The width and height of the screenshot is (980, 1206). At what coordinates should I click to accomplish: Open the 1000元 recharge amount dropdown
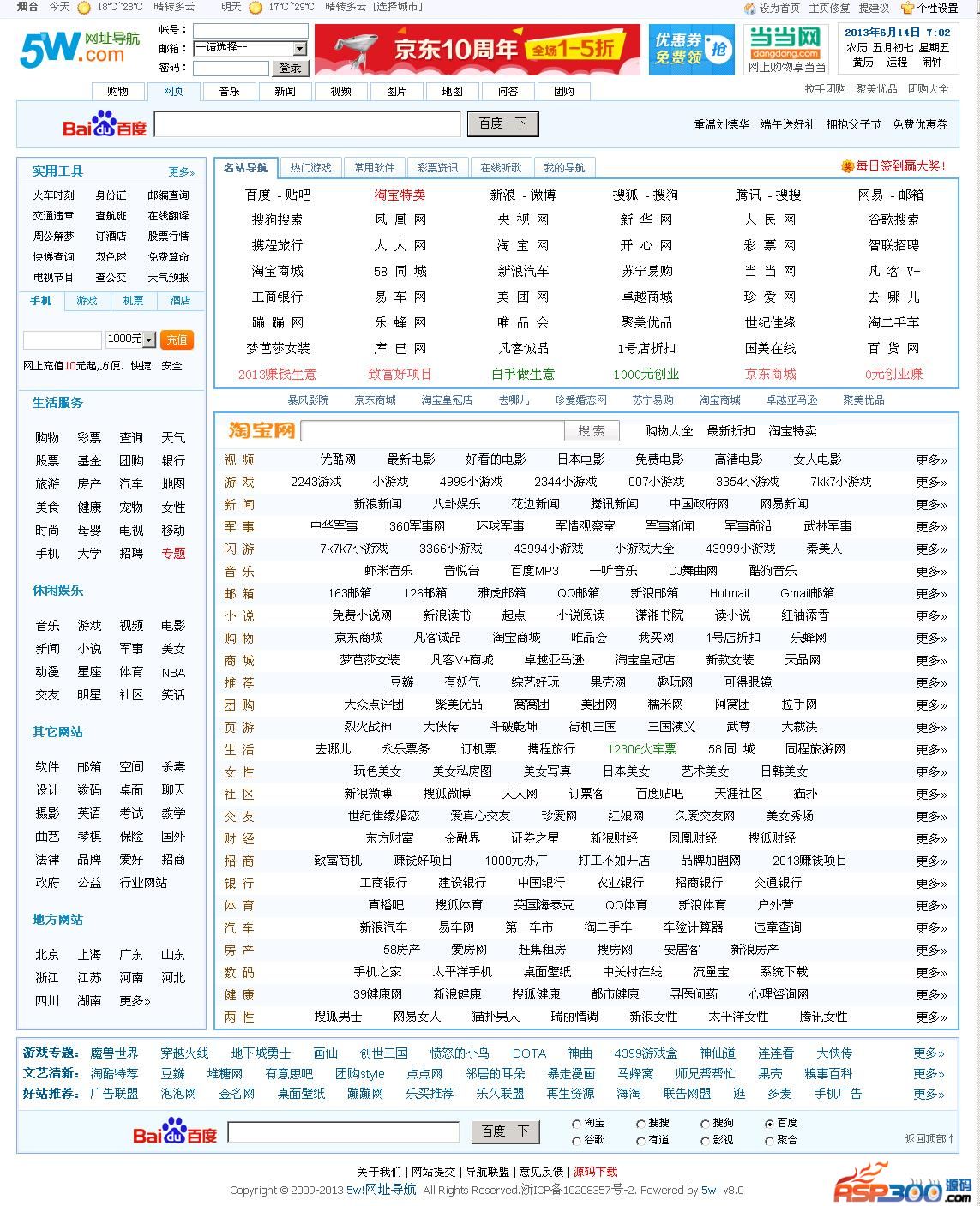point(130,339)
